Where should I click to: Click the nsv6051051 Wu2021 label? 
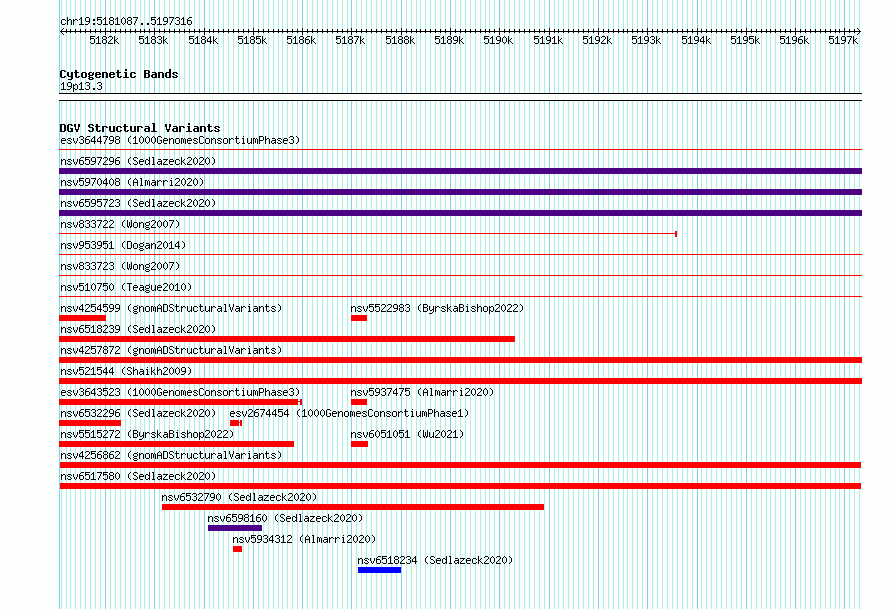coord(407,434)
